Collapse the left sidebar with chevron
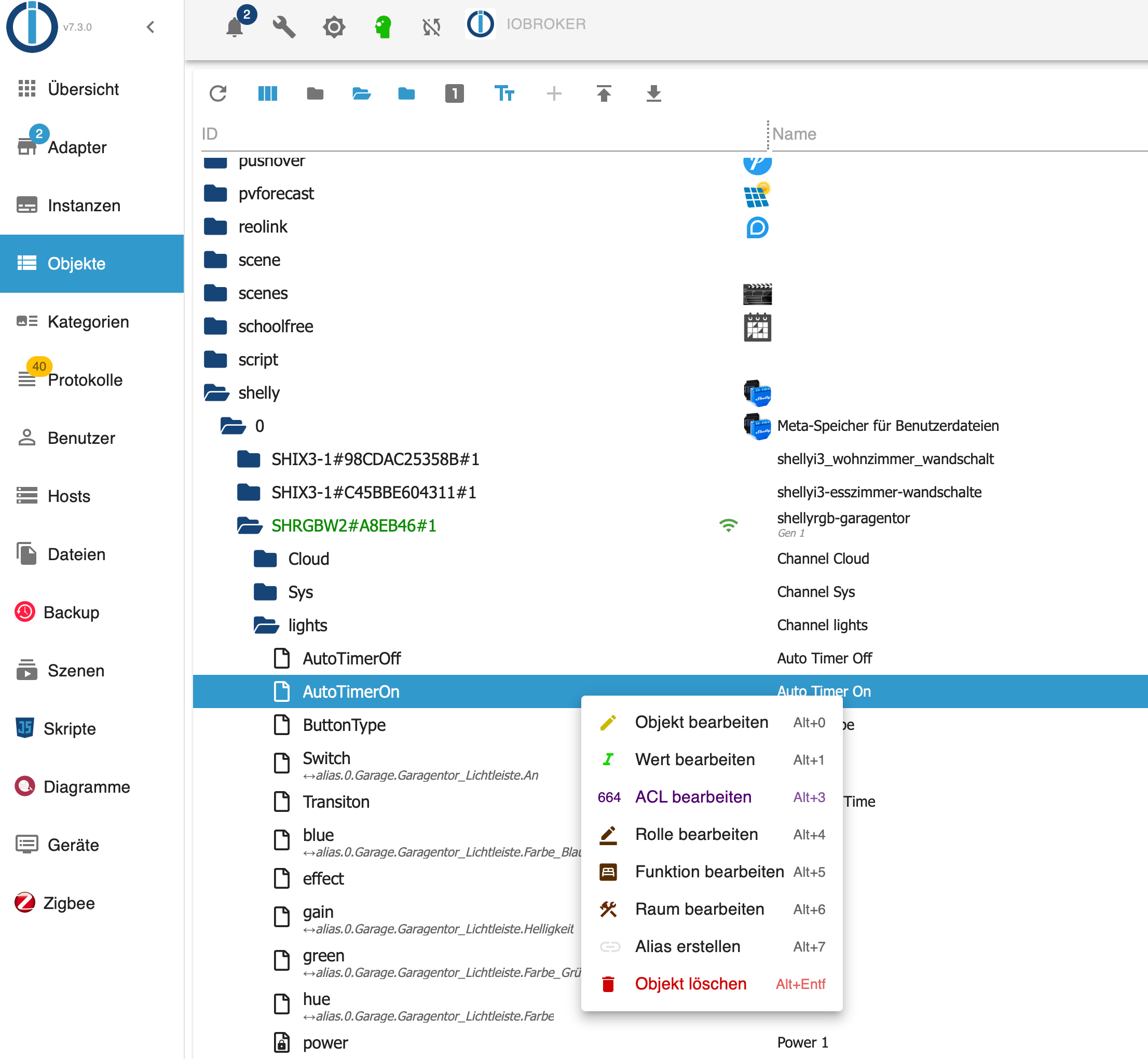1148x1059 pixels. [151, 27]
